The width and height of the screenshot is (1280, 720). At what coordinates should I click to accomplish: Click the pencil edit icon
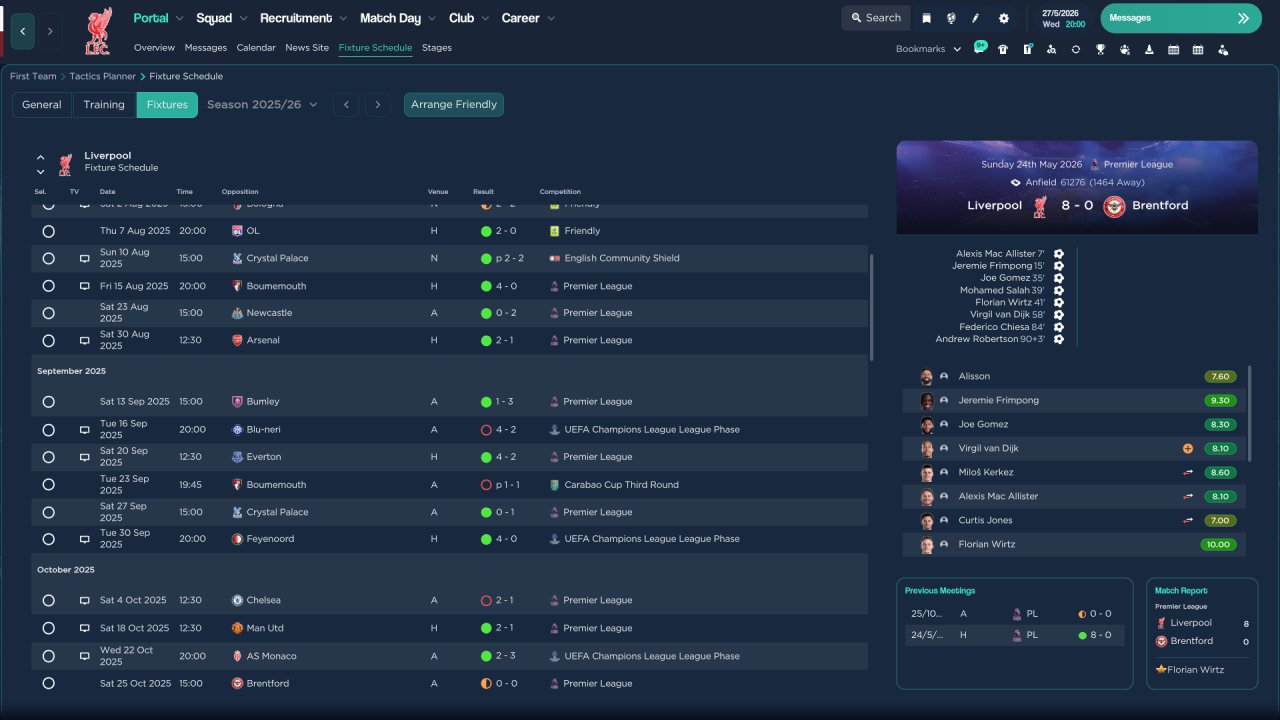(x=976, y=18)
